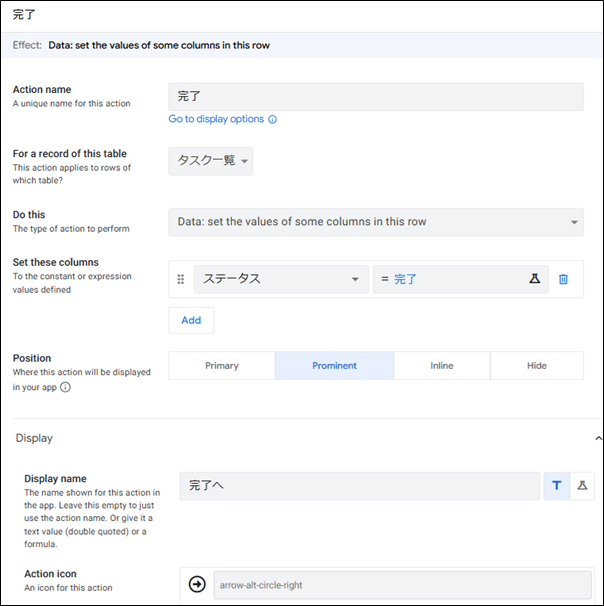Grab the drag handle beside ステータス row
This screenshot has width=604, height=606.
click(x=180, y=279)
